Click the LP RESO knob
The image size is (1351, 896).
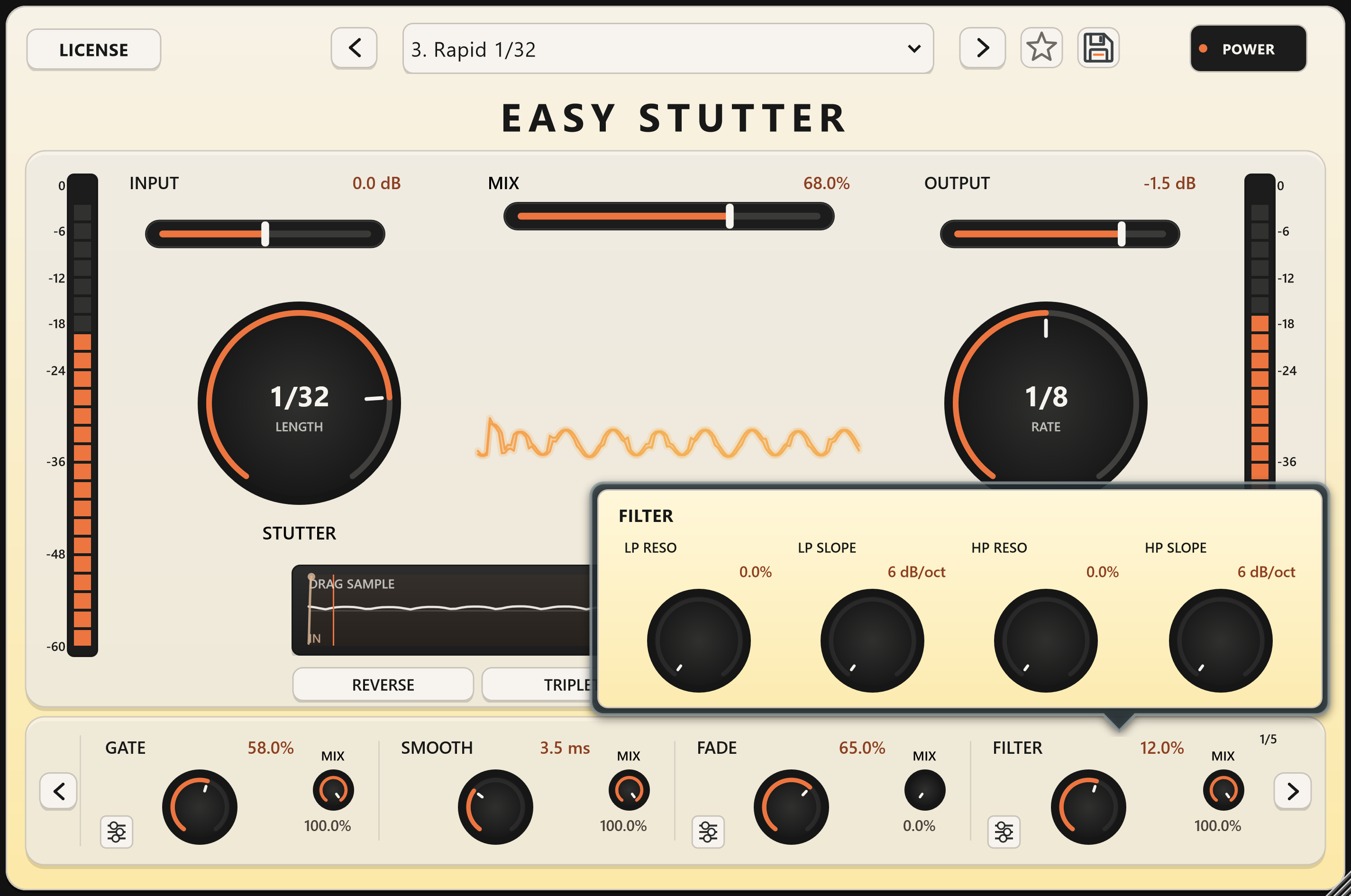pos(699,640)
